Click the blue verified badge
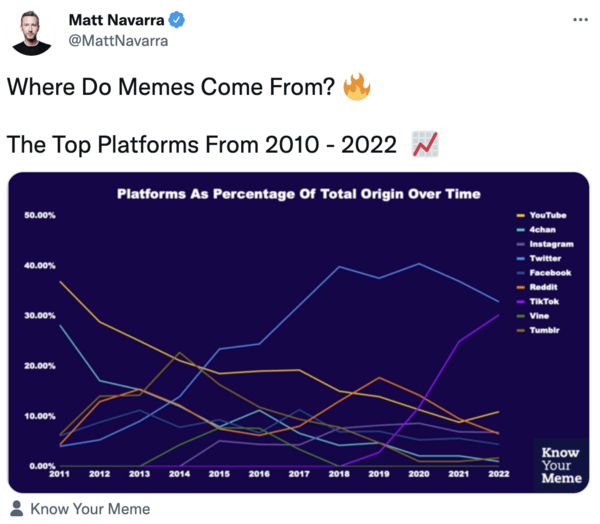The width and height of the screenshot is (600, 524). (x=175, y=20)
